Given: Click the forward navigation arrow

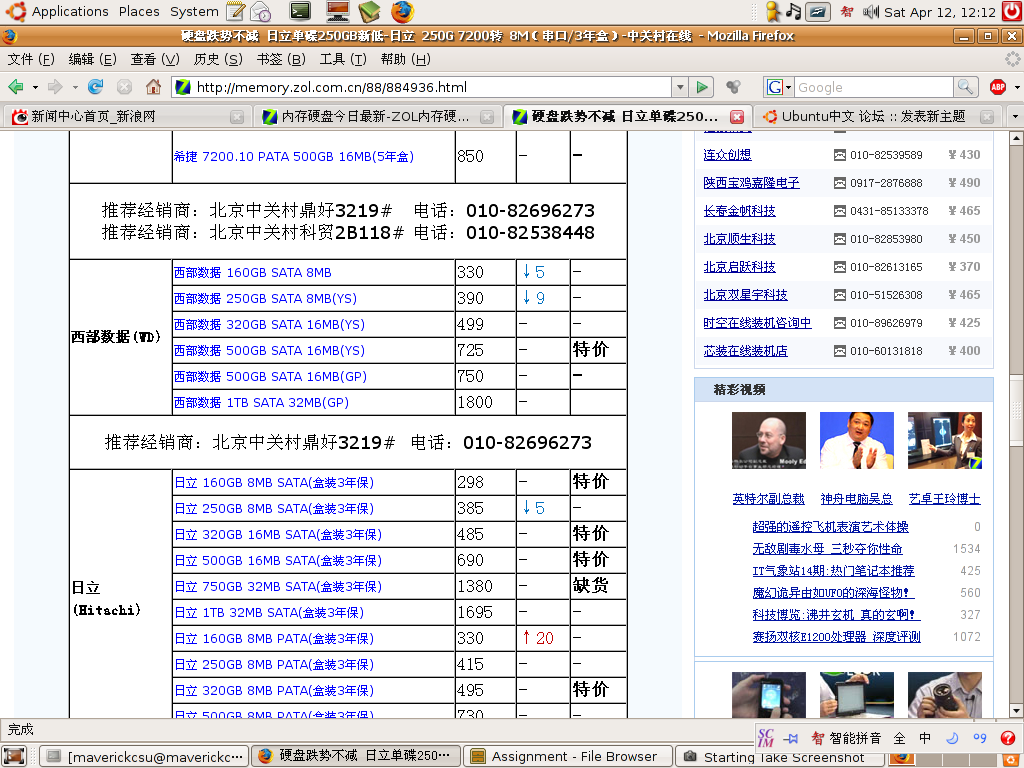Looking at the screenshot, I should tap(56, 87).
